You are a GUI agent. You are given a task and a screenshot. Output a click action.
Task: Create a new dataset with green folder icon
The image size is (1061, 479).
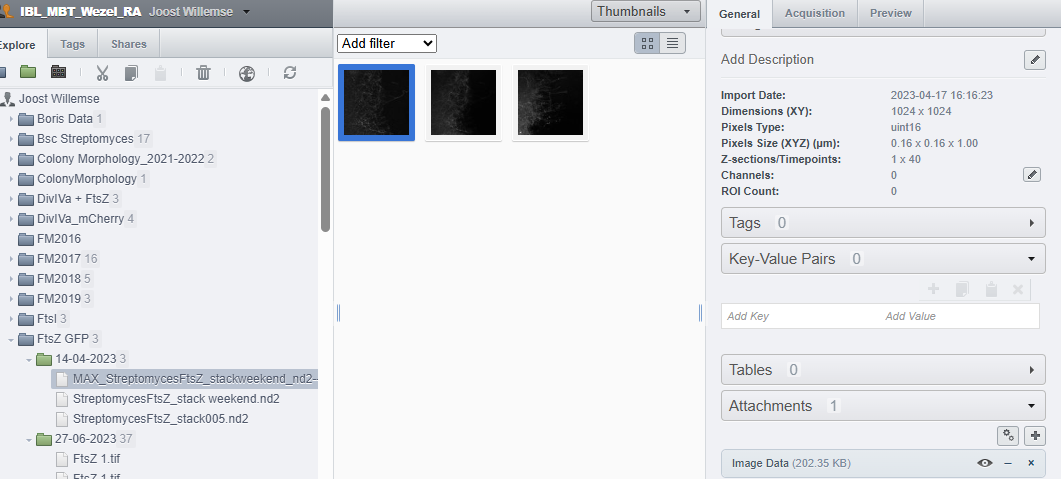point(28,73)
